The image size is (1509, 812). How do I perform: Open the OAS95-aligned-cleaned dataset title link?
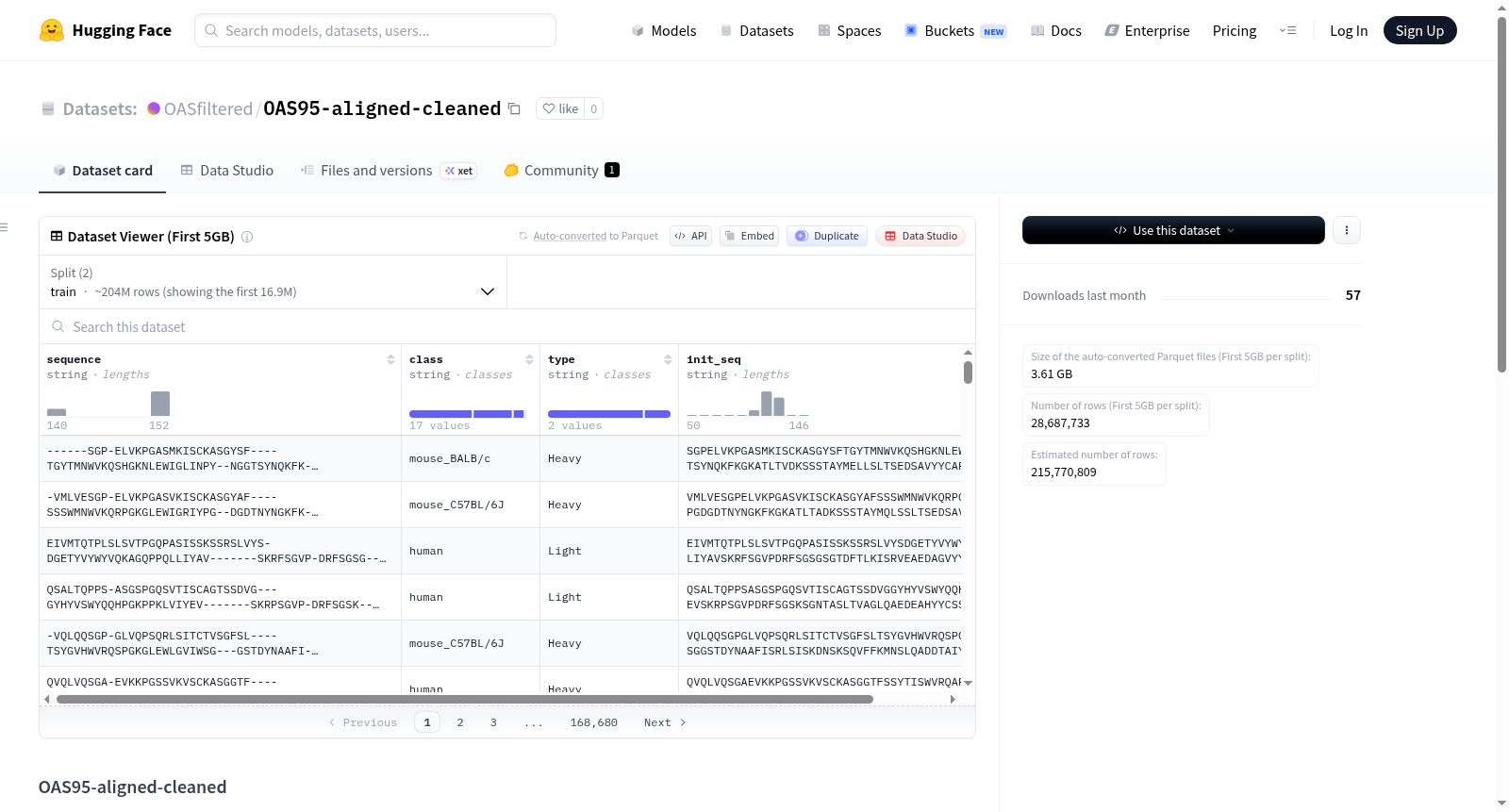point(382,108)
